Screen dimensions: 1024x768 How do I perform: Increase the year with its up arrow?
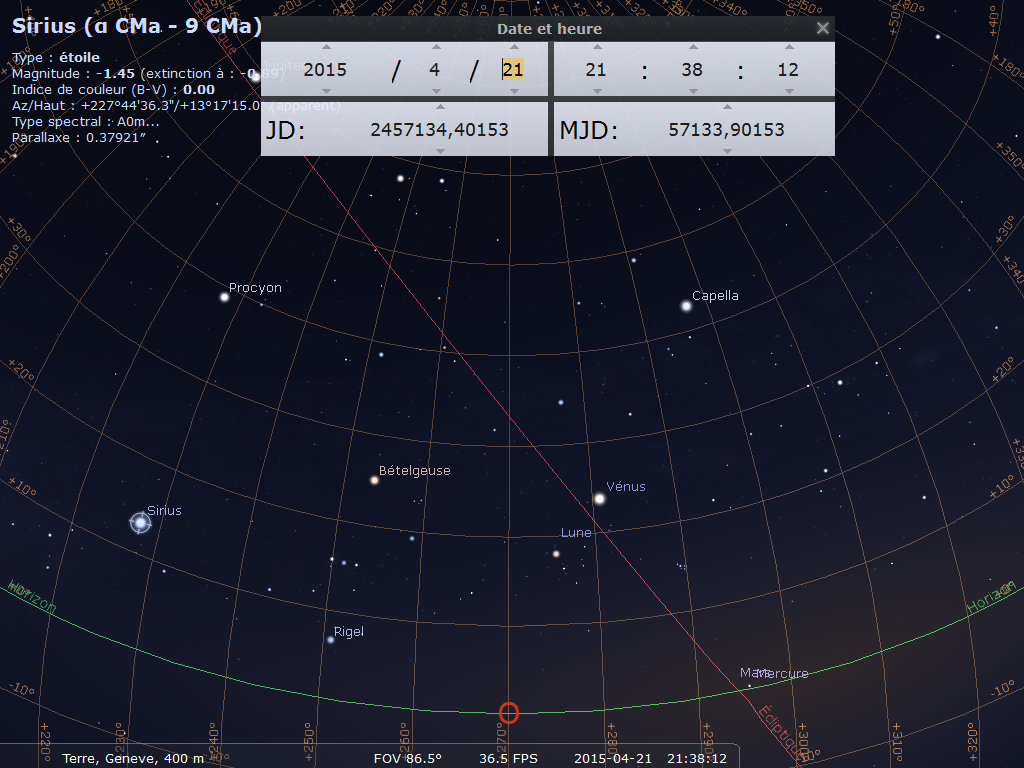click(x=325, y=47)
